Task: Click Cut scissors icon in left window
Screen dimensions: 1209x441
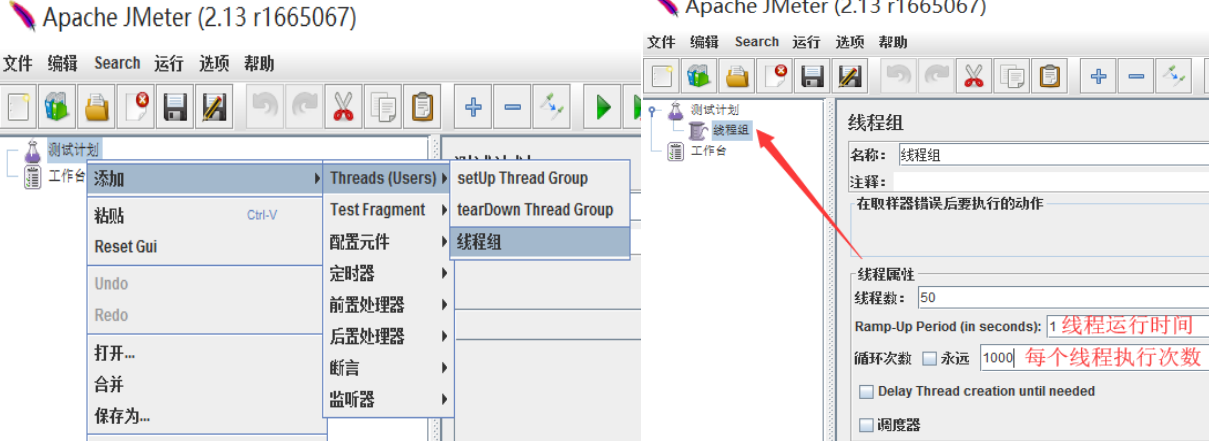Action: [x=343, y=107]
